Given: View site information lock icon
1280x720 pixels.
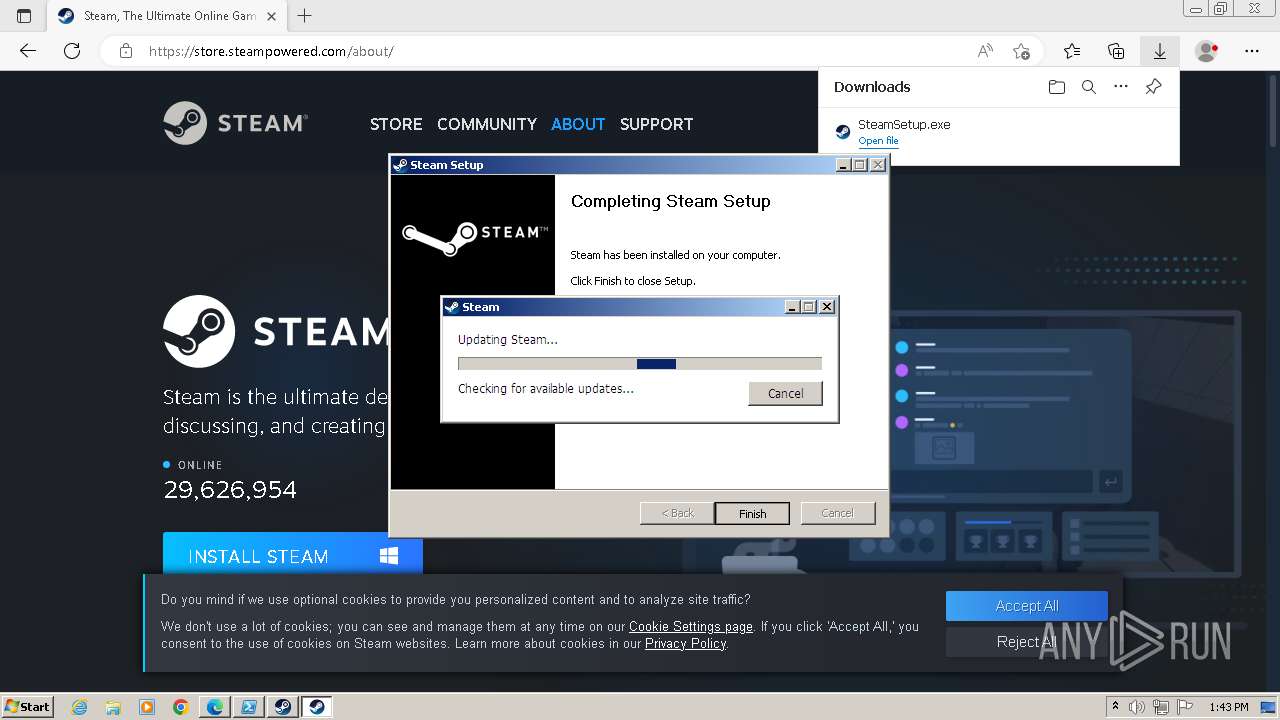Looking at the screenshot, I should point(126,51).
